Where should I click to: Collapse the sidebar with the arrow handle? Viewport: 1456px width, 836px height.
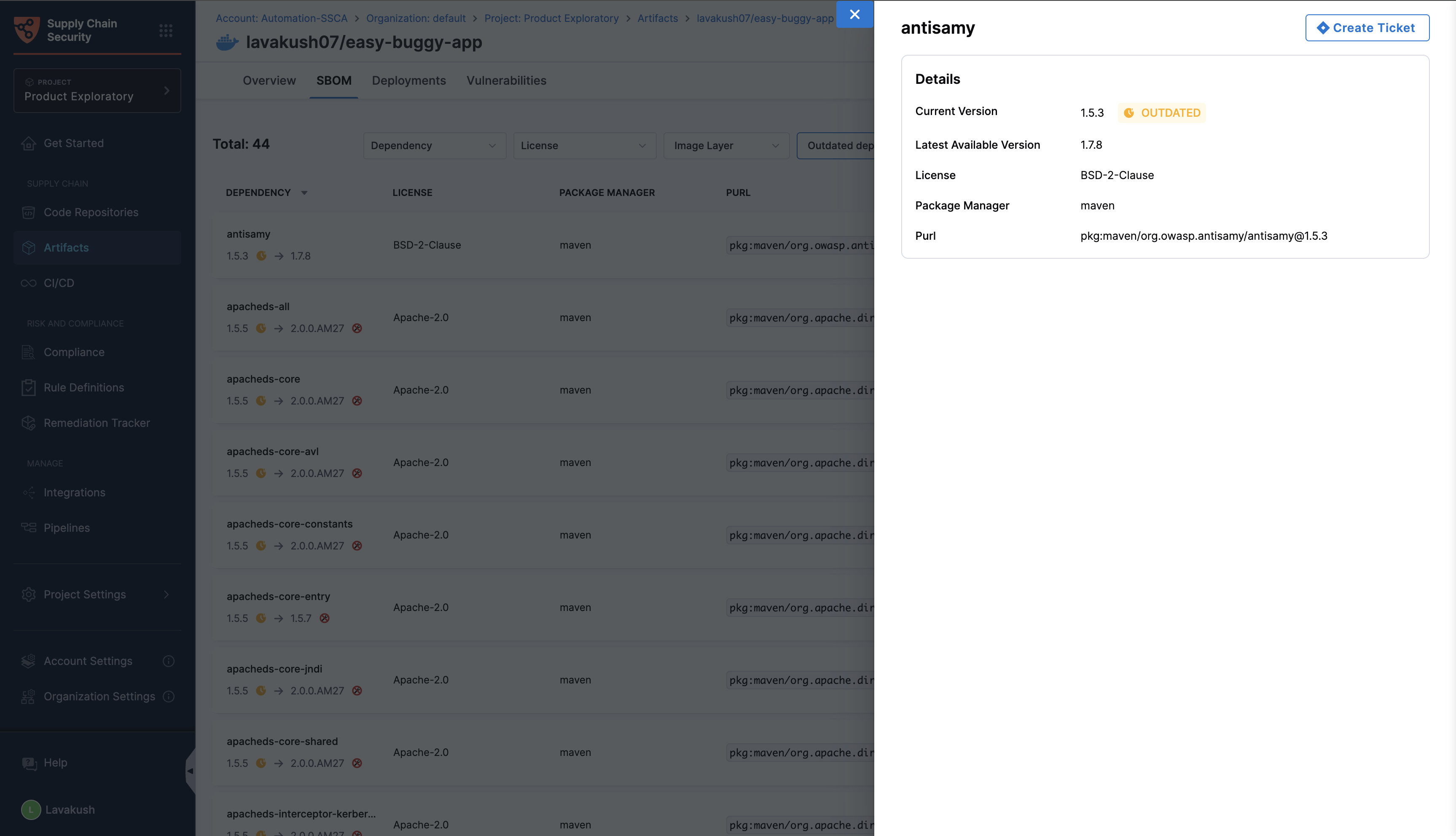[x=190, y=771]
